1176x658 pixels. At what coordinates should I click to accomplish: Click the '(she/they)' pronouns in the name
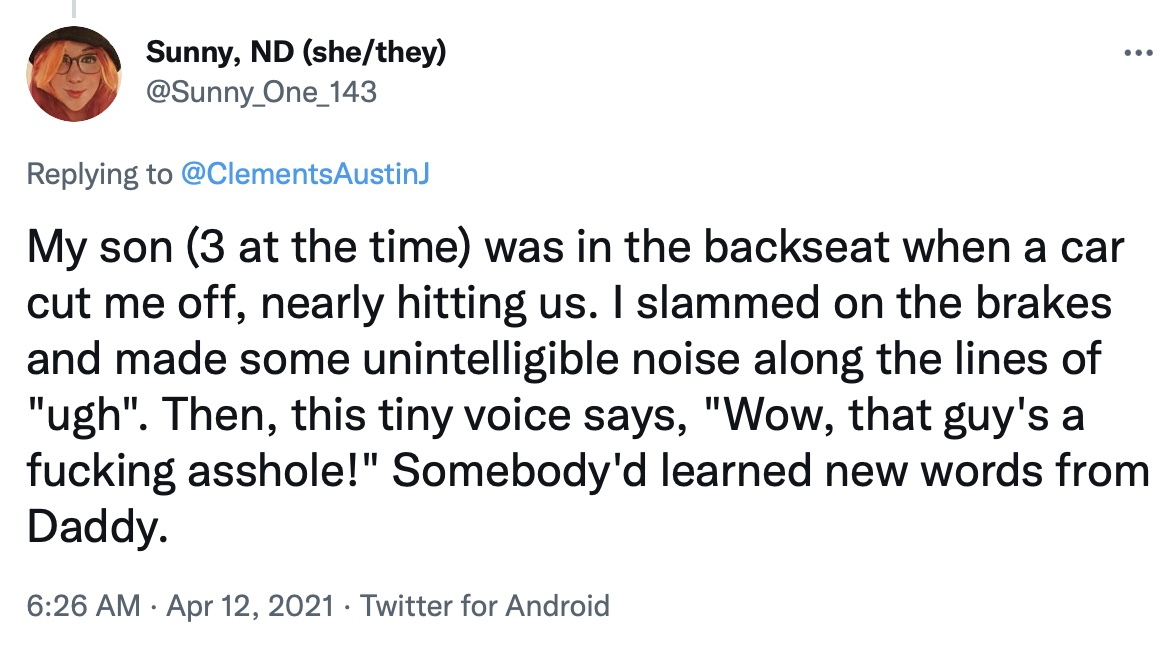point(374,52)
